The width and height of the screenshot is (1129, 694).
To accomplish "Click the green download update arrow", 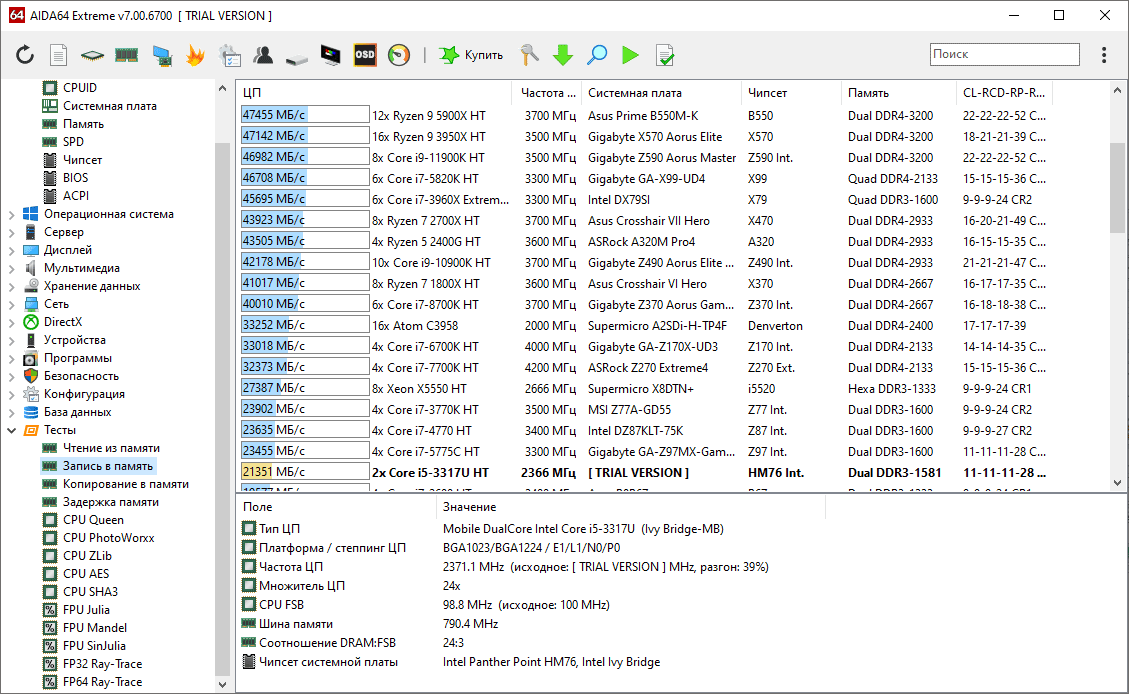I will point(562,55).
